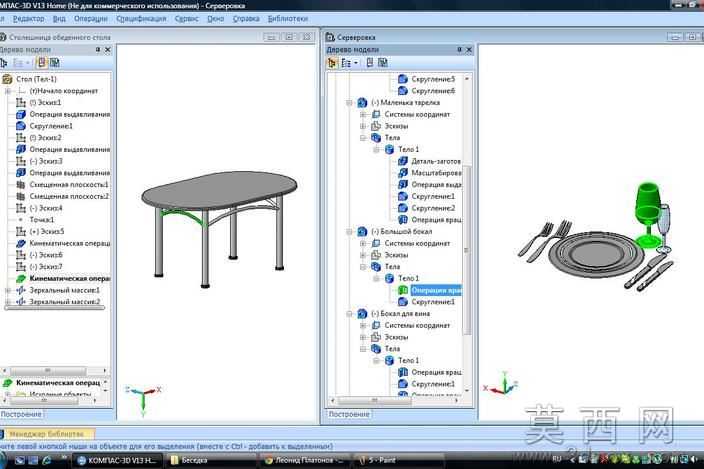Switch to Менеджер библиотек tab
Screen dimensions: 704x469
[x=46, y=434]
